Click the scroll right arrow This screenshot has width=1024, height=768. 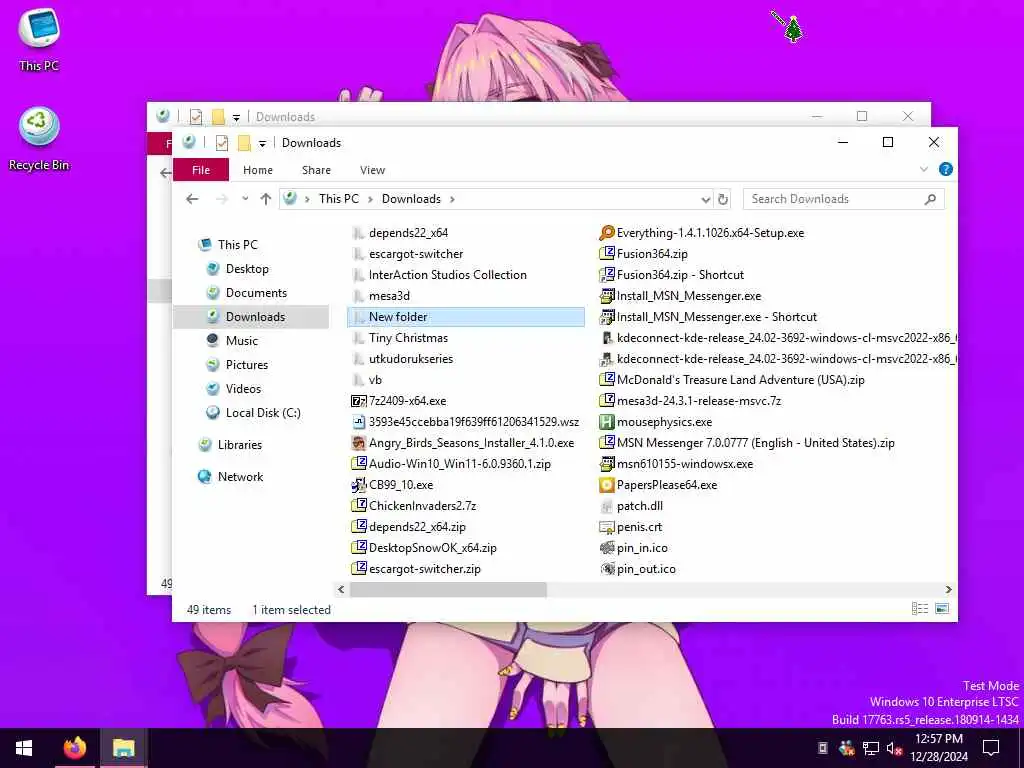[x=948, y=590]
